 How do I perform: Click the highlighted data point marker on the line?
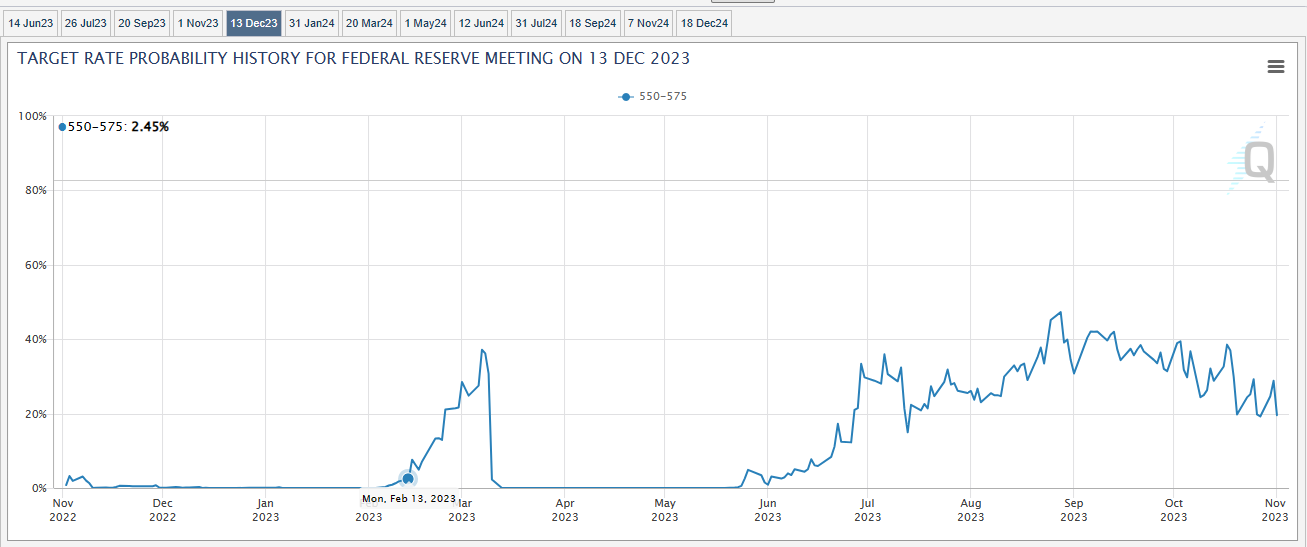(408, 479)
